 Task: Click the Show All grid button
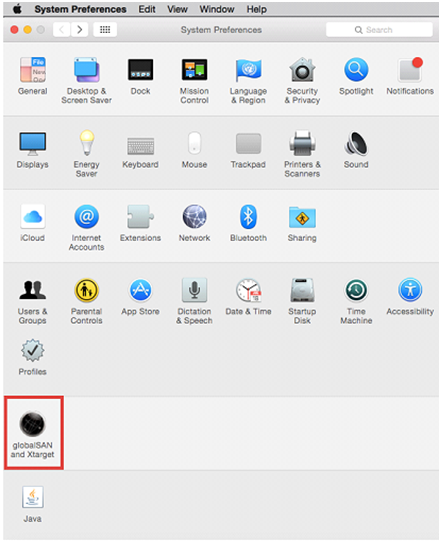pyautogui.click(x=105, y=30)
